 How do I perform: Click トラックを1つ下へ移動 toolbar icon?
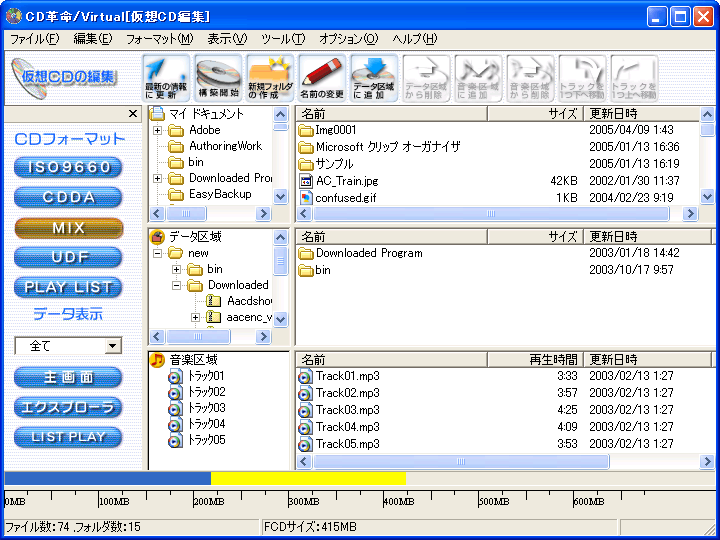tap(582, 78)
